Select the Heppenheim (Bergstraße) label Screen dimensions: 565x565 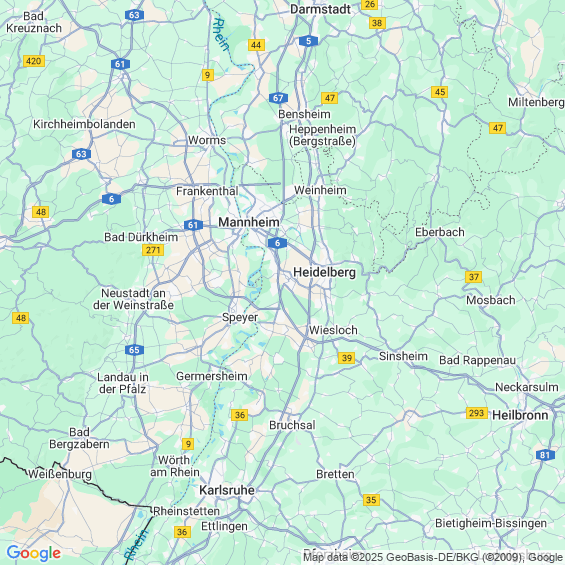[x=322, y=135]
